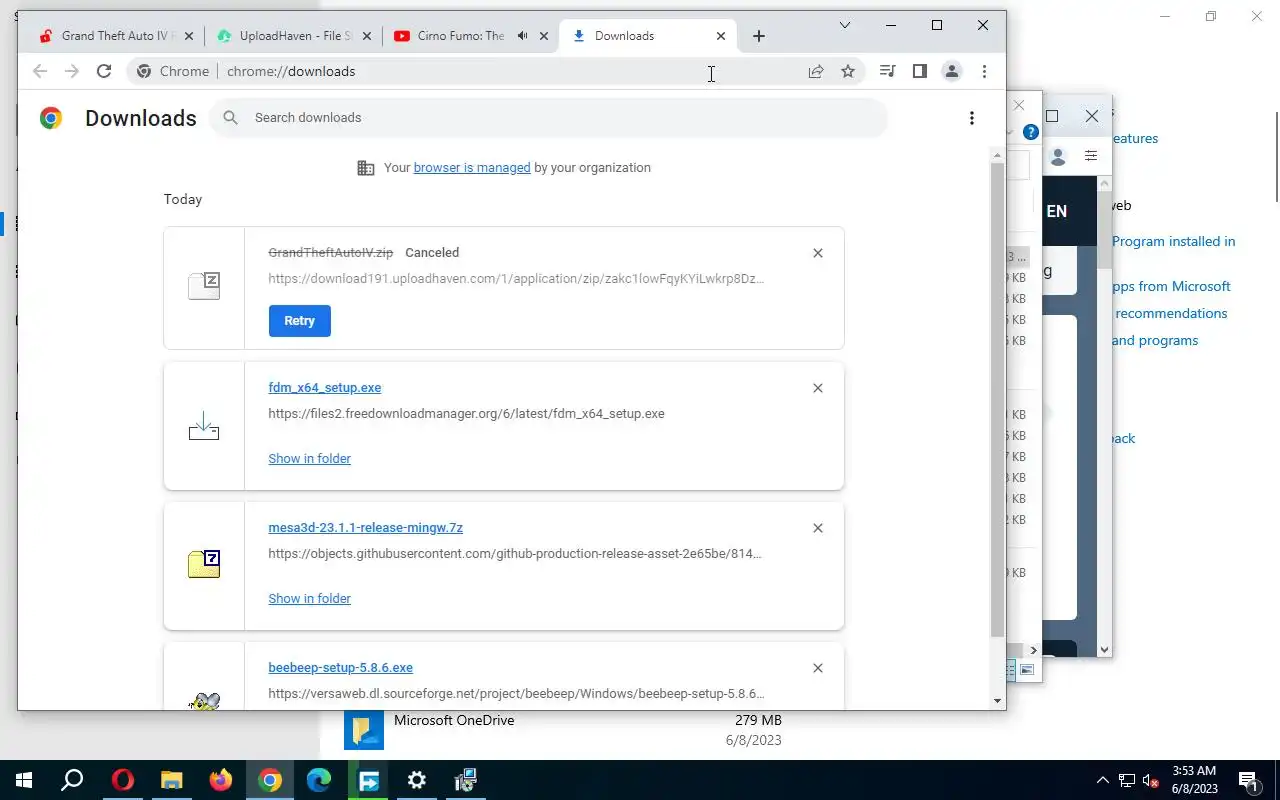
Task: Show mesa3d-23.1.1-release-mingw.7z in folder
Action: [x=310, y=599]
